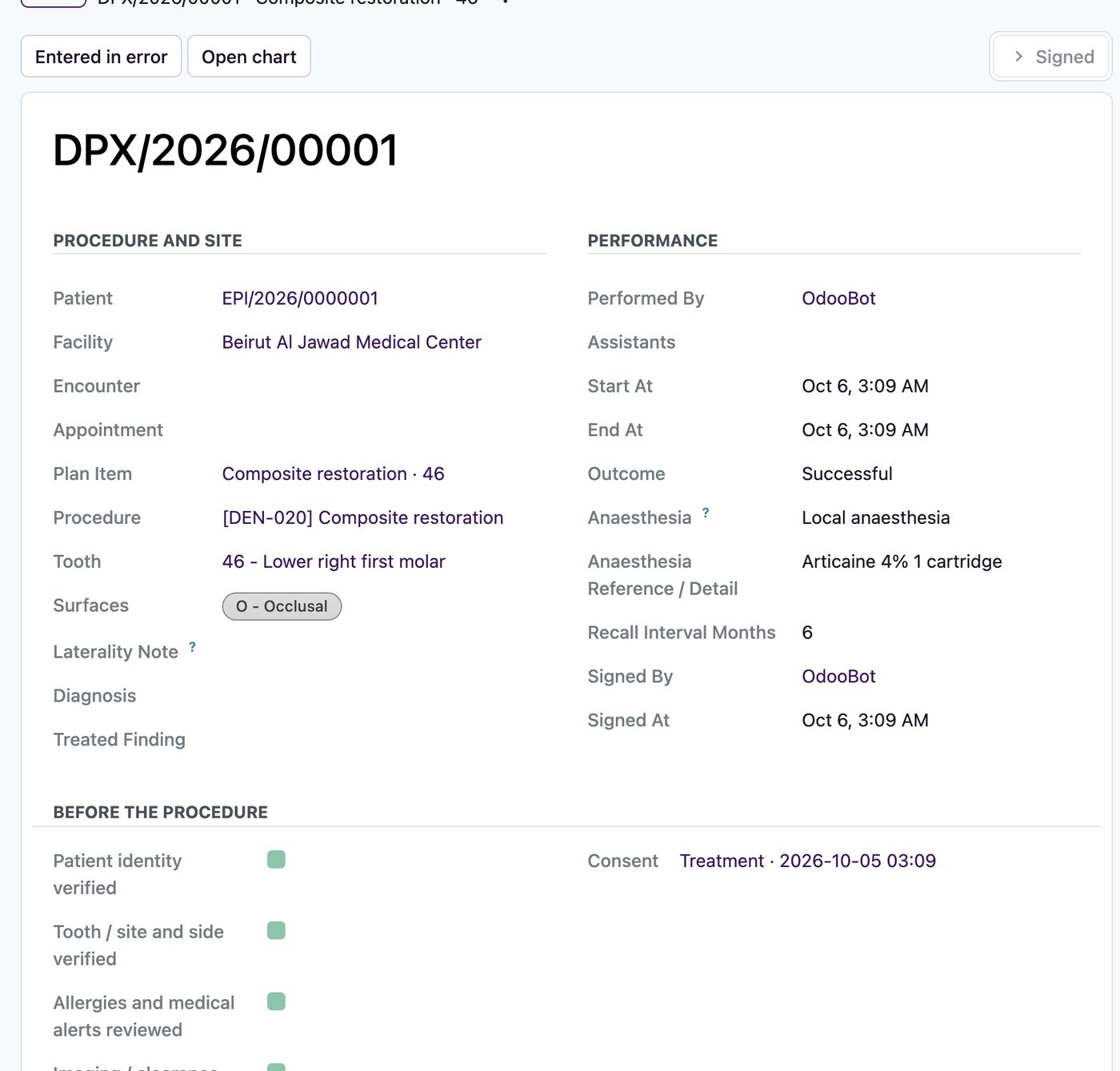
Task: Open the Beirut Al Jawad Medical Center facility
Action: (352, 342)
